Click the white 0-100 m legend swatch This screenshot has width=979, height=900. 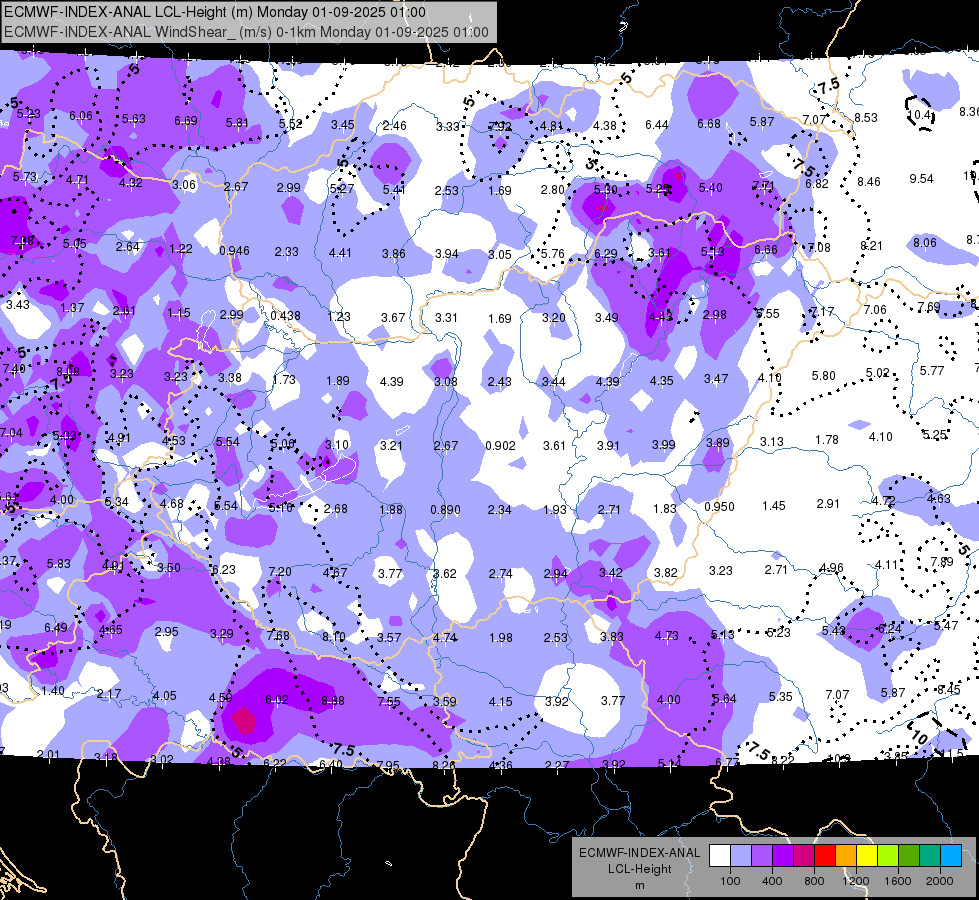point(720,855)
